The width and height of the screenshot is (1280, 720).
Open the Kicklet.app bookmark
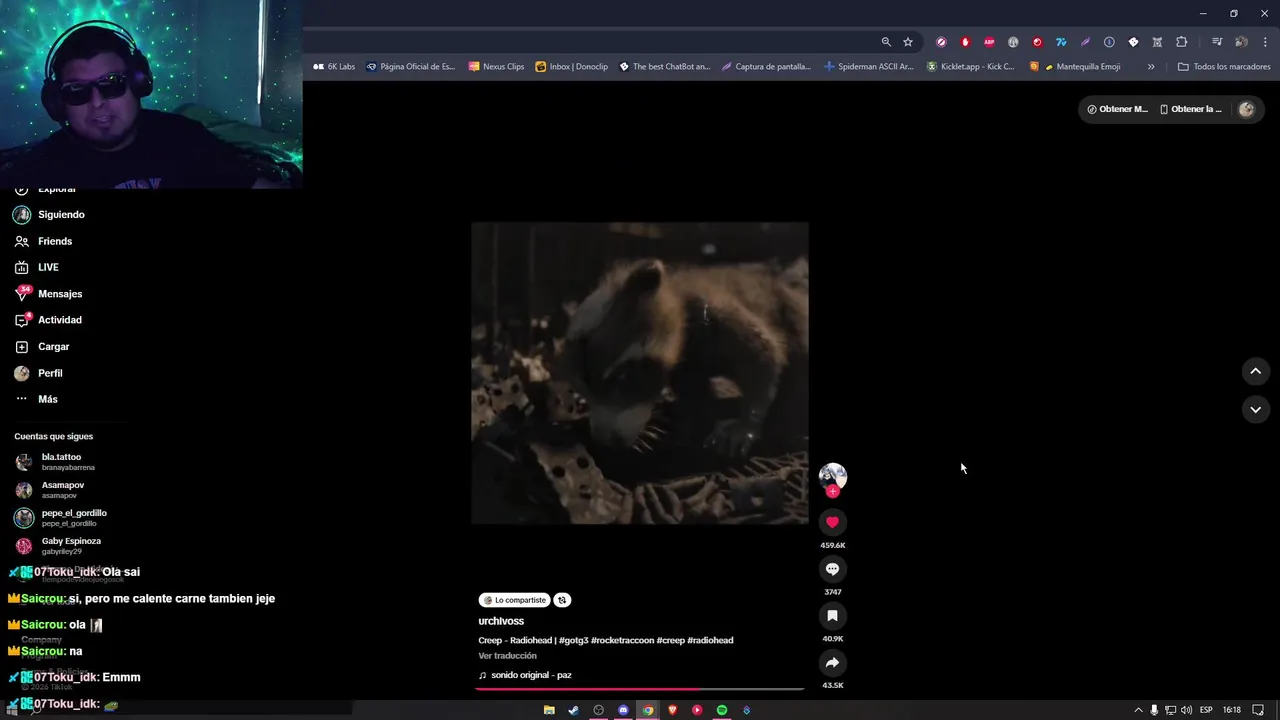click(970, 67)
